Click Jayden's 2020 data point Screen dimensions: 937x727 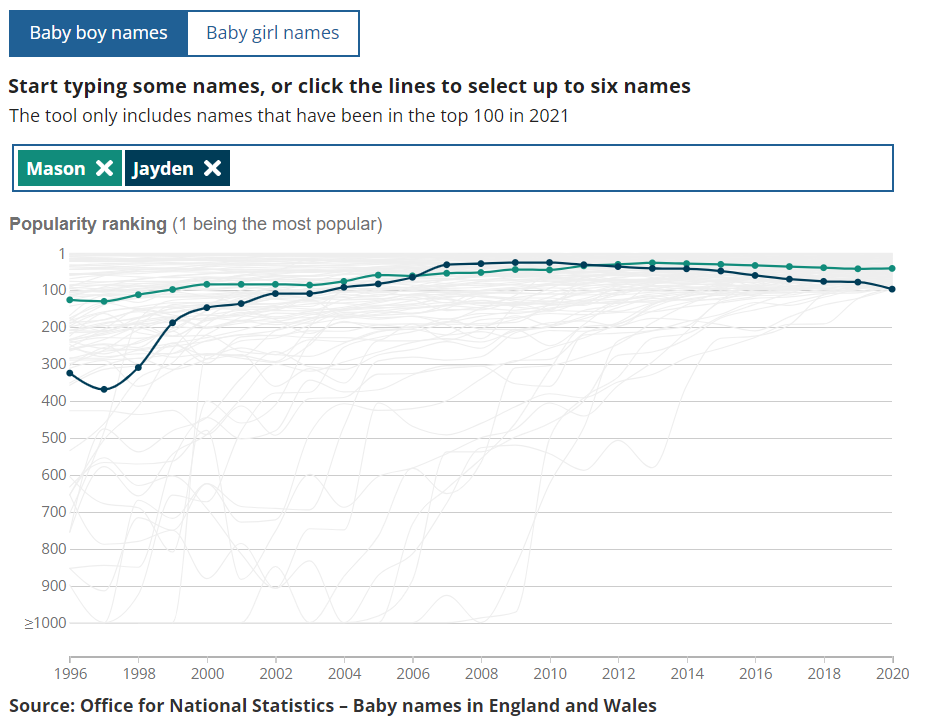click(892, 289)
